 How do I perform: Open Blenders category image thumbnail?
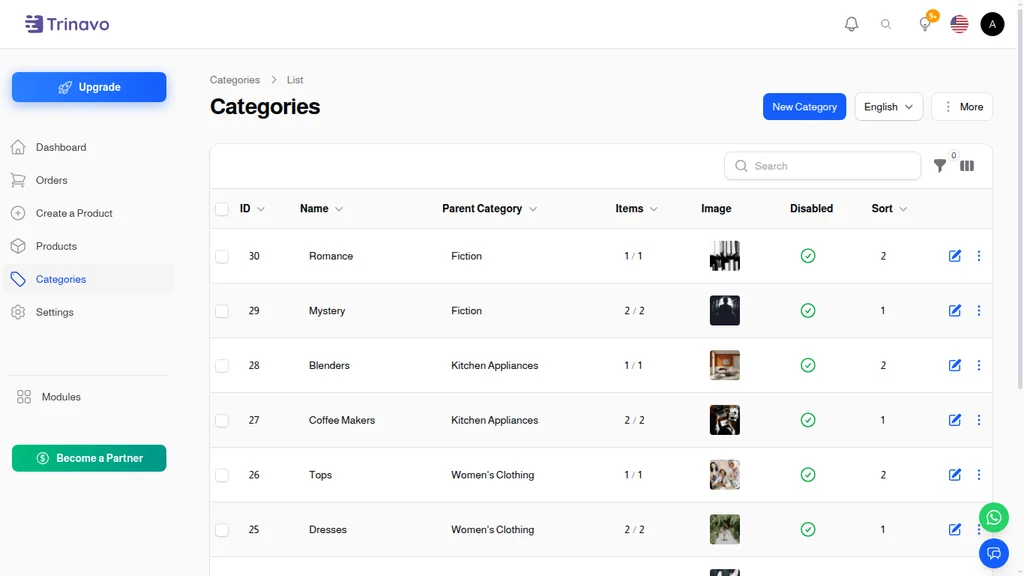pyautogui.click(x=724, y=365)
